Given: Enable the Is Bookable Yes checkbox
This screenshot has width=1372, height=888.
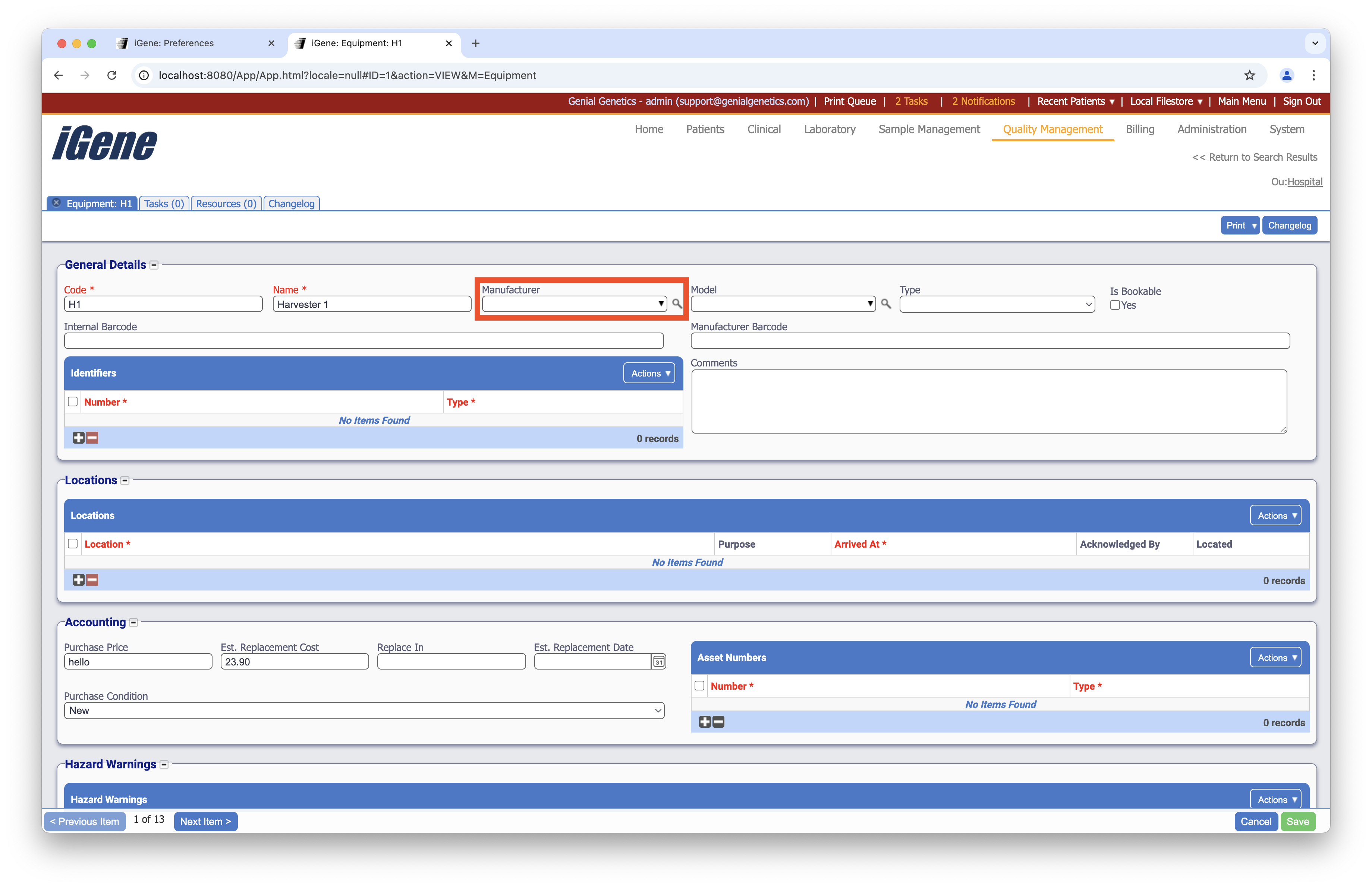Looking at the screenshot, I should (1115, 305).
